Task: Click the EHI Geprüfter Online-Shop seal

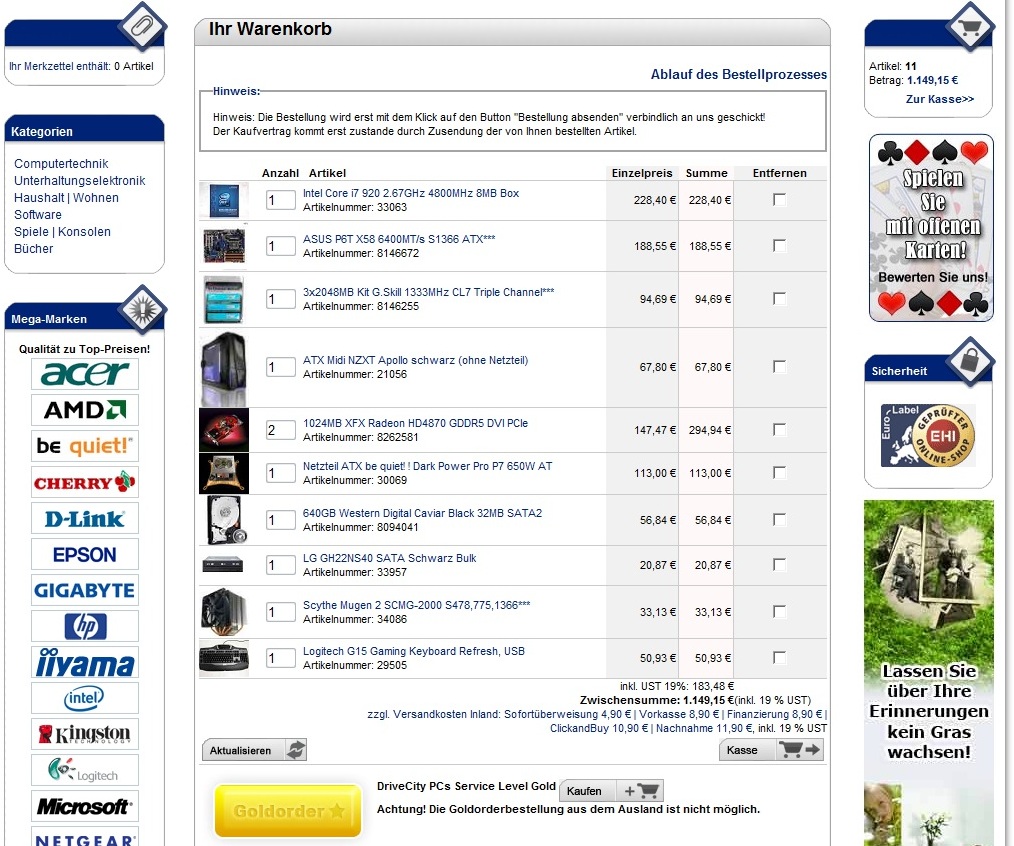Action: [x=928, y=435]
